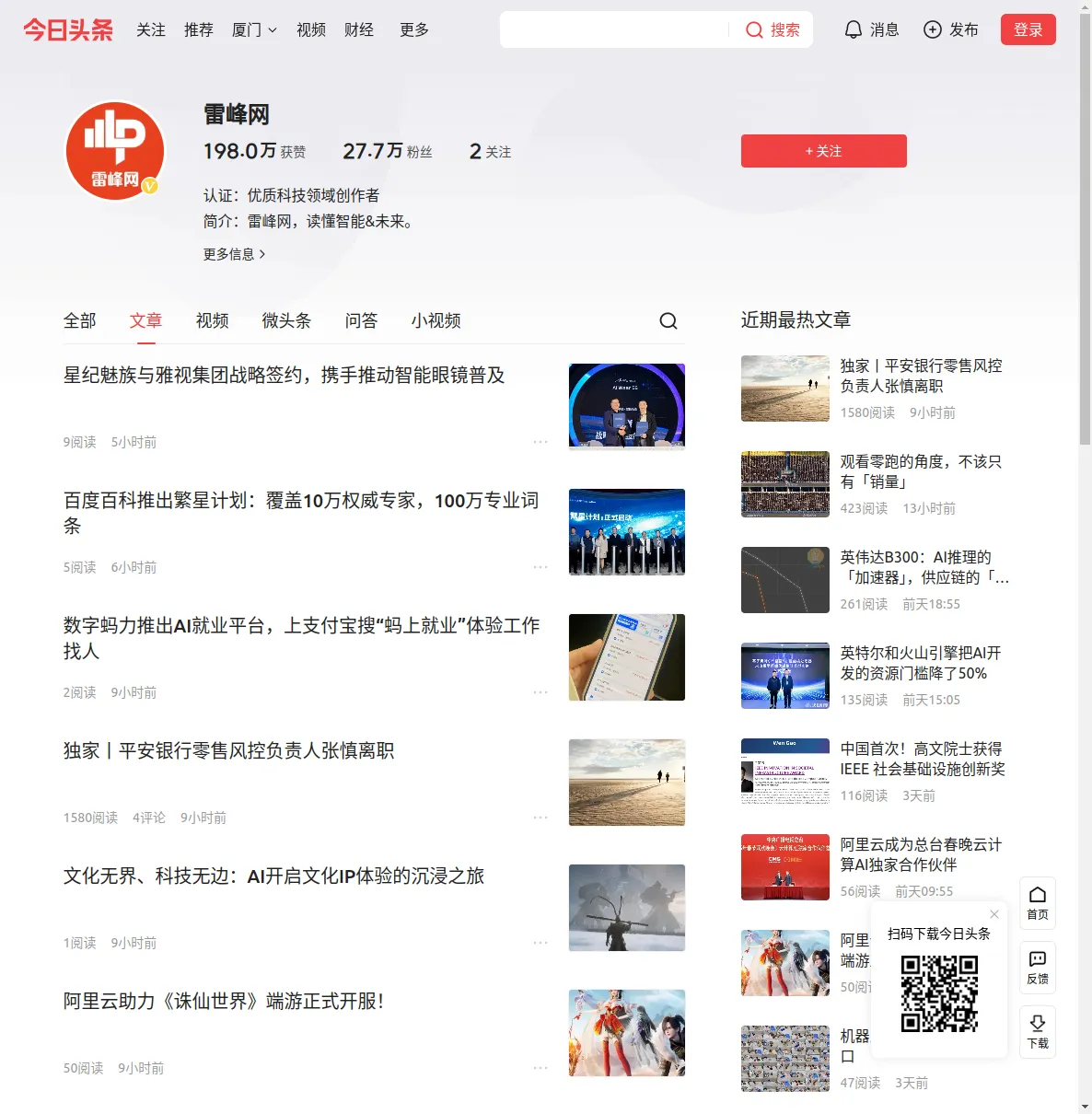1092x1114 pixels.
Task: Click 4评论 under 平安银行 article
Action: click(149, 818)
